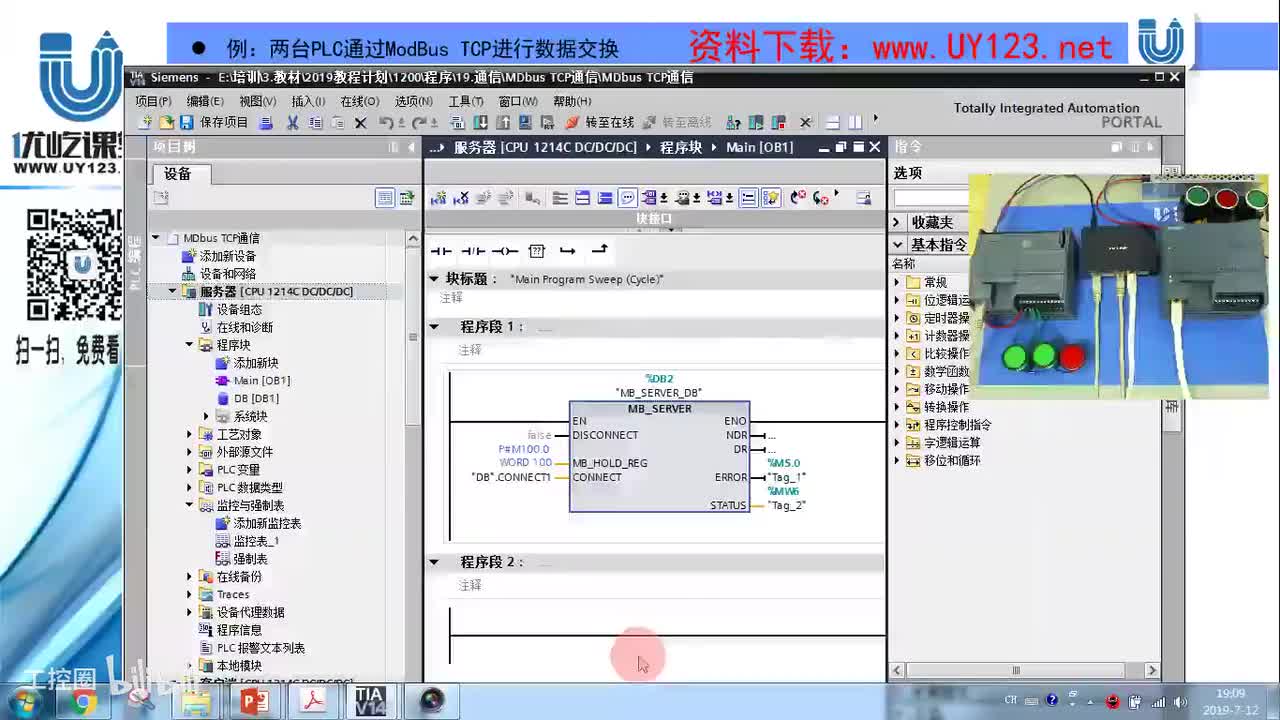Select DB [DB1] block in tree
This screenshot has width=1280, height=720.
[256, 399]
